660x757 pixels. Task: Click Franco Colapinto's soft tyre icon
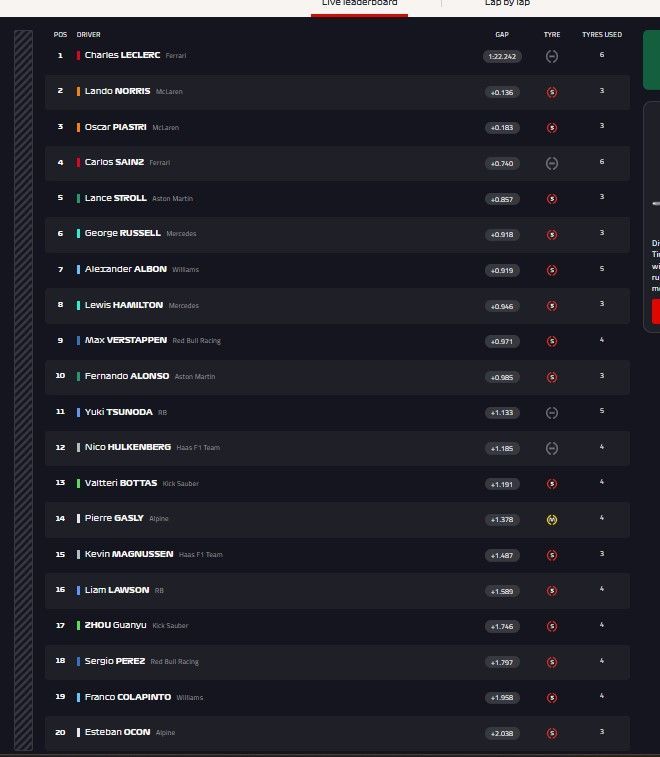pos(552,697)
